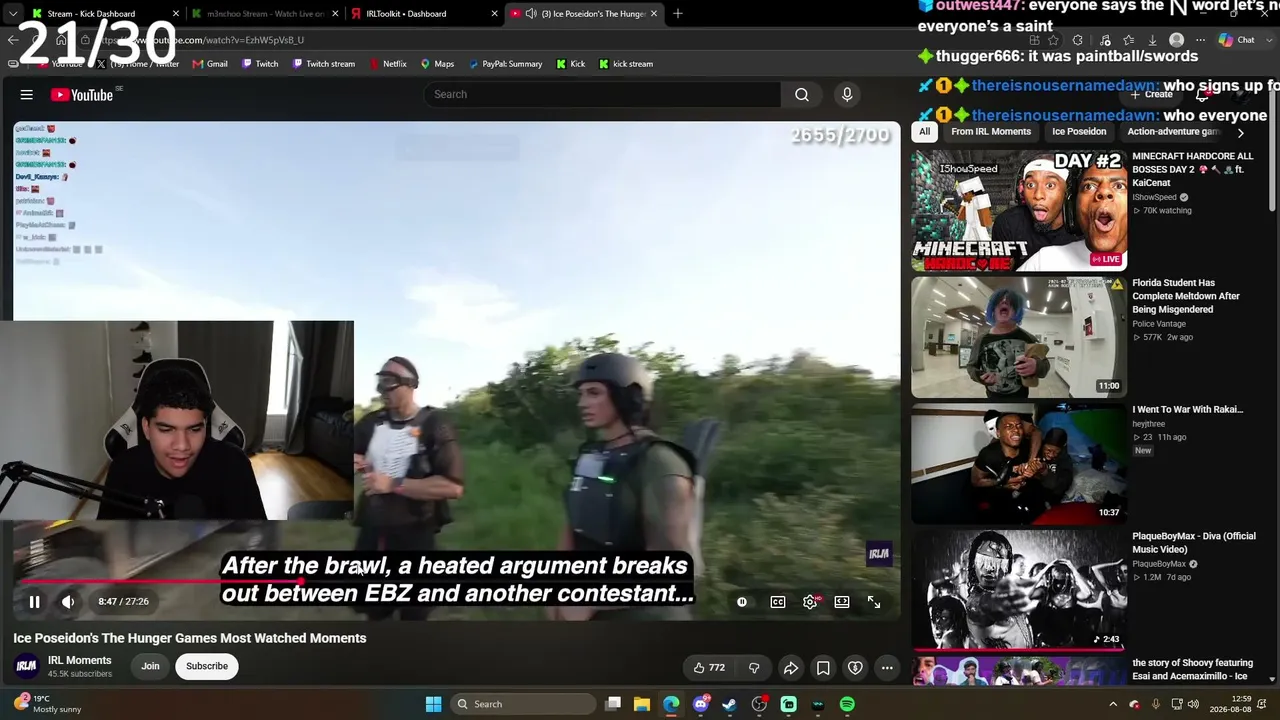Open Twitch bookmark
Viewport: 1280px width, 720px height.
[x=259, y=64]
